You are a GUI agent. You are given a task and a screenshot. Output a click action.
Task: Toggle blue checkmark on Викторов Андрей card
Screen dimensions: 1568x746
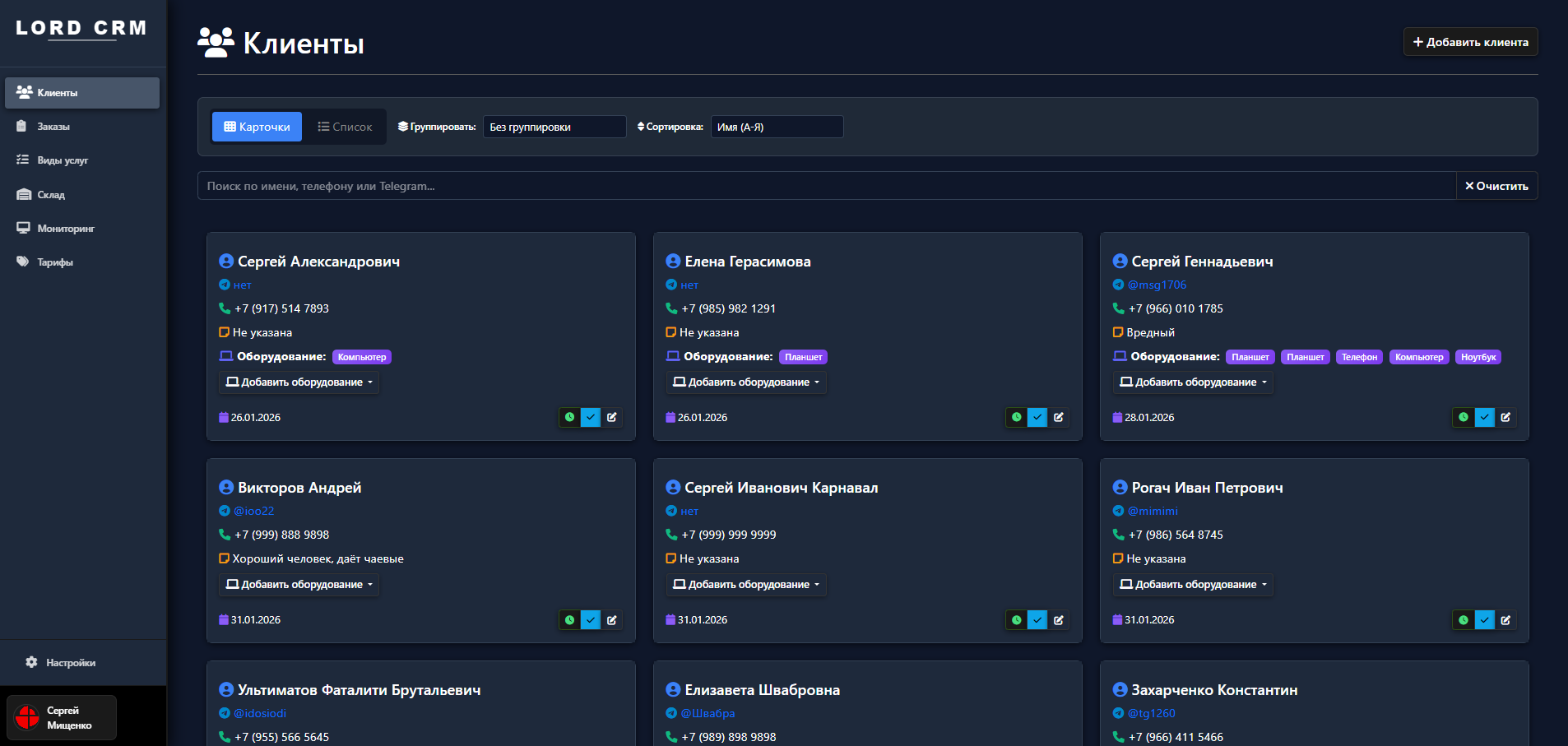(x=591, y=620)
